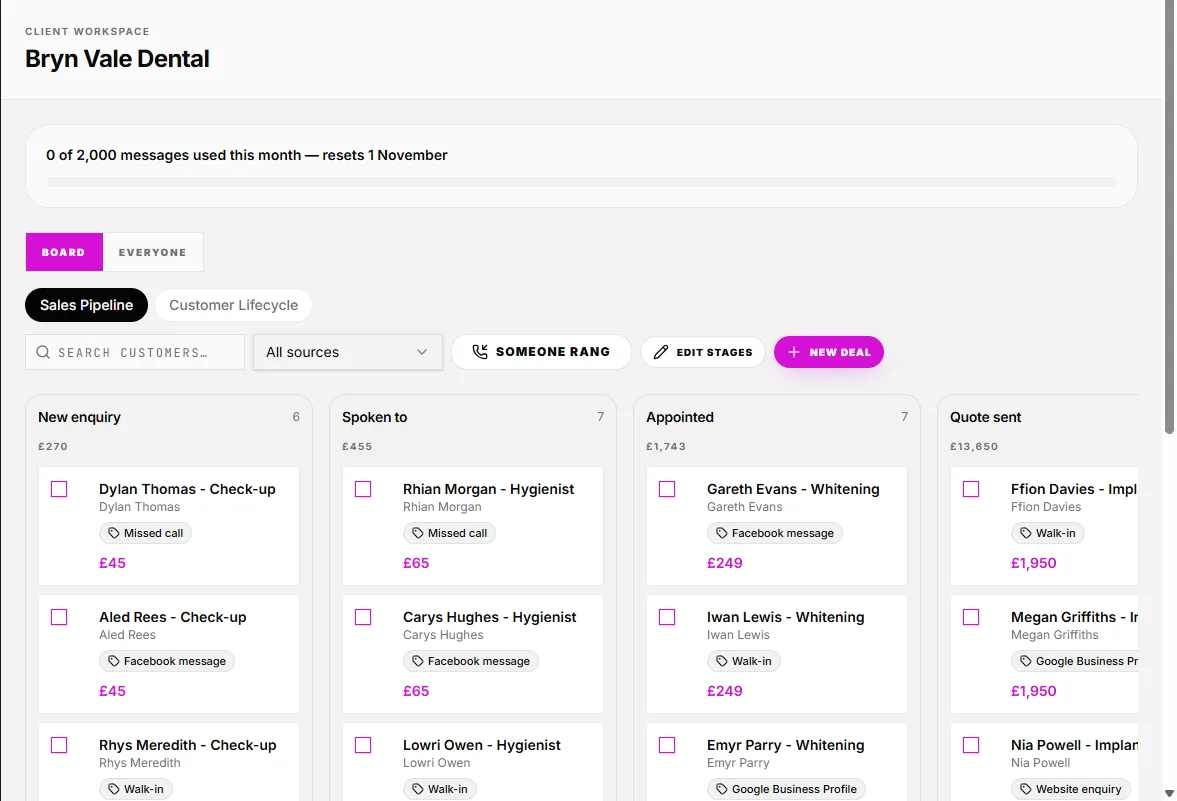Click the Appointed column total £1,743
This screenshot has height=801, width=1177.
(x=666, y=447)
